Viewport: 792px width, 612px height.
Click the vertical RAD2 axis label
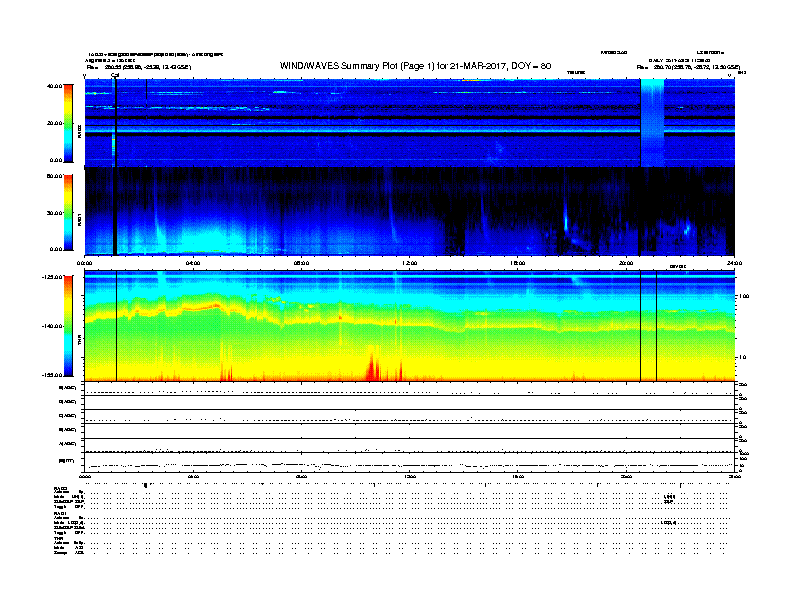click(80, 131)
